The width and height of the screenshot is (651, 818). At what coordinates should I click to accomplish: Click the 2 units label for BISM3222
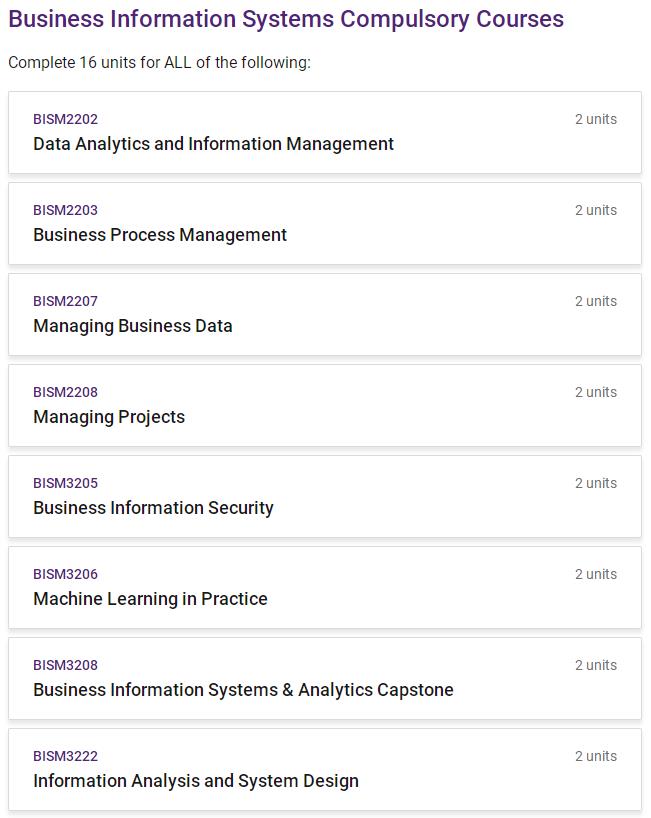[595, 756]
